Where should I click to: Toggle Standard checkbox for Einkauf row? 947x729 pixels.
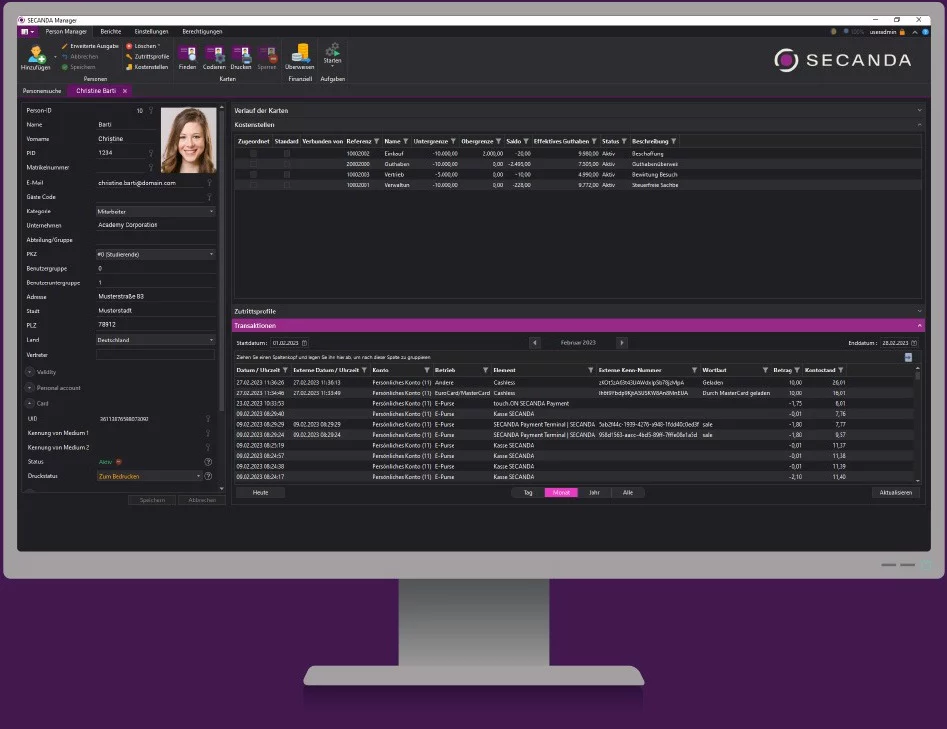287,153
